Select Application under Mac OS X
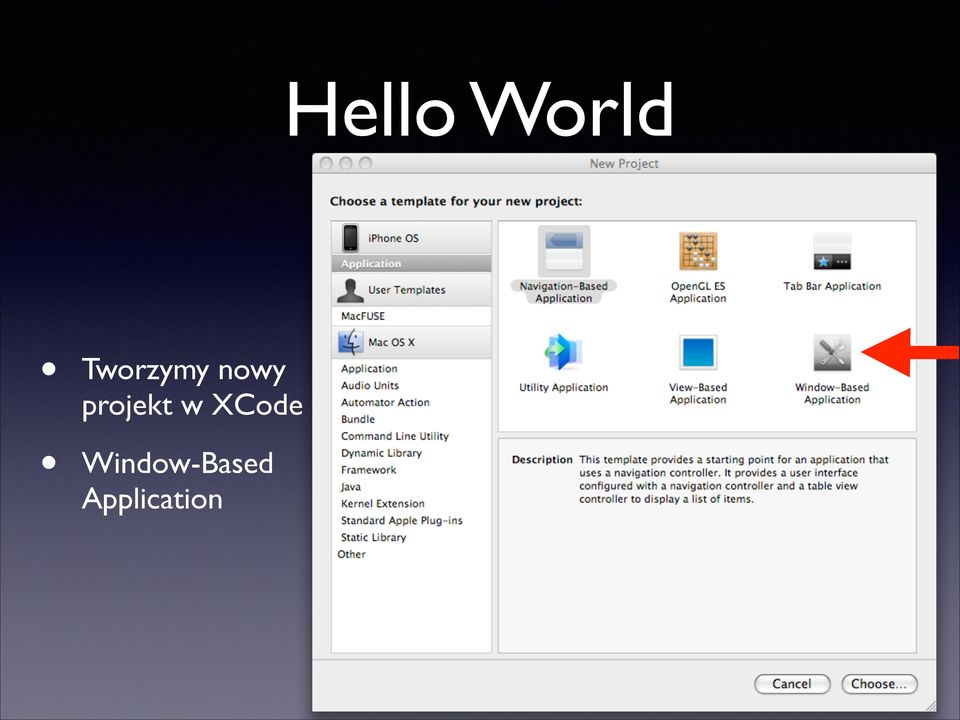 (411, 369)
